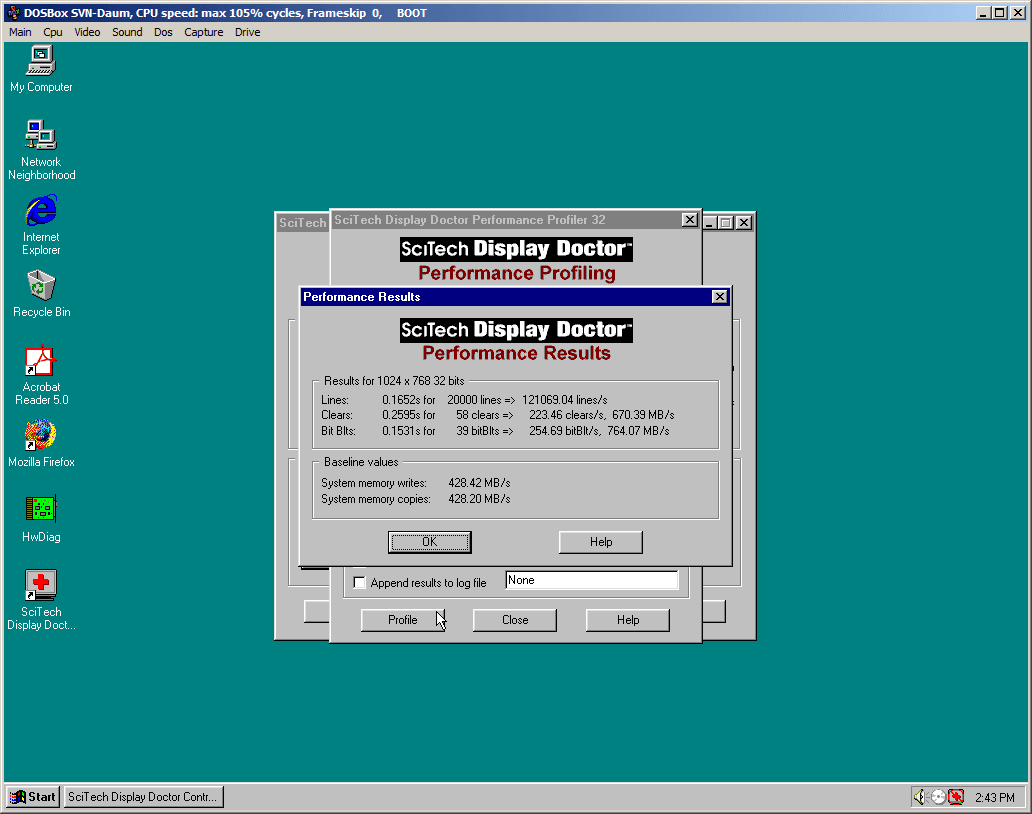Open the Recycle Bin icon
The image size is (1032, 814).
click(x=41, y=294)
